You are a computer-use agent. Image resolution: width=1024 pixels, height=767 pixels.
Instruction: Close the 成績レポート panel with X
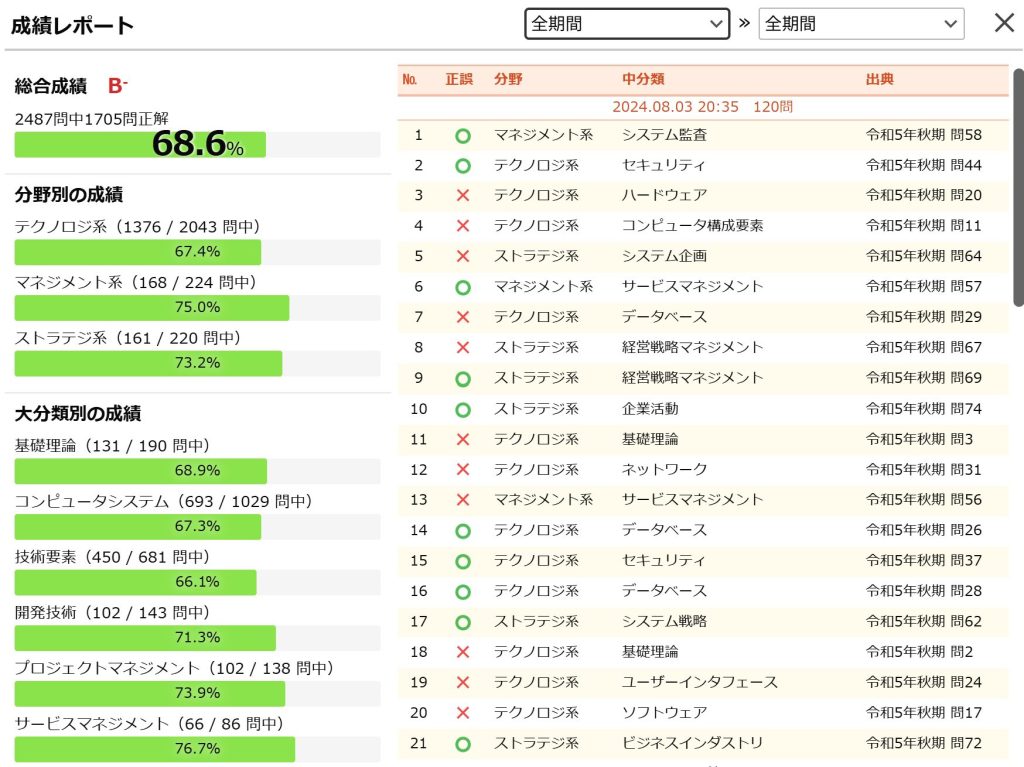1004,24
